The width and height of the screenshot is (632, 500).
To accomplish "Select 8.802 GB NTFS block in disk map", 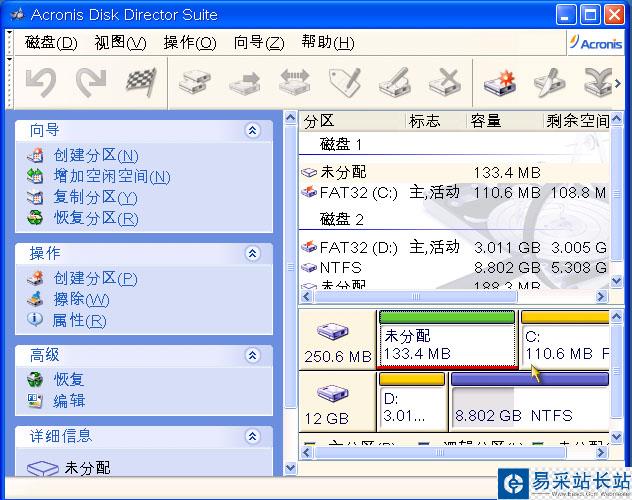I will tap(530, 401).
